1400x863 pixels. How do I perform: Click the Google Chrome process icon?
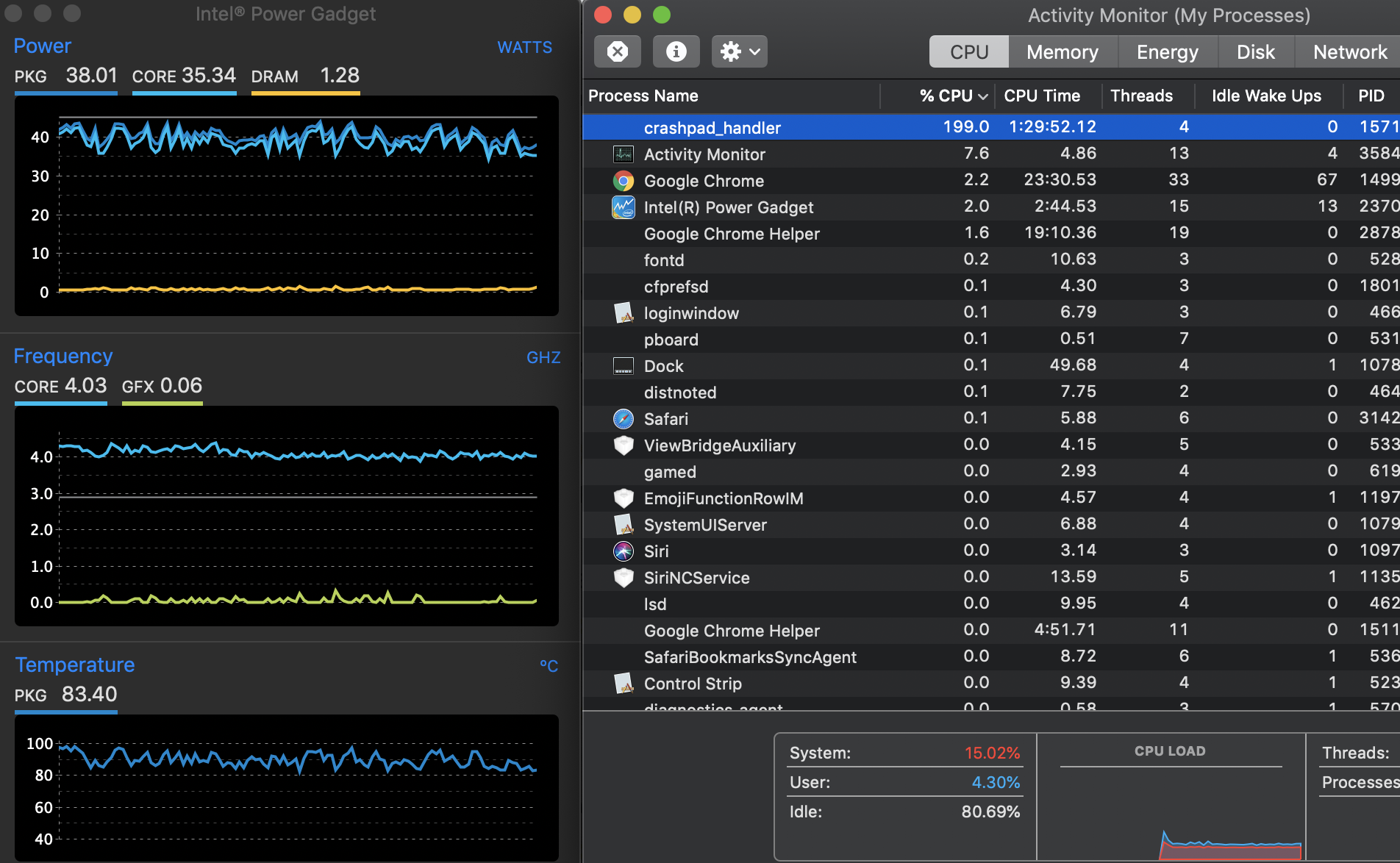coord(624,181)
